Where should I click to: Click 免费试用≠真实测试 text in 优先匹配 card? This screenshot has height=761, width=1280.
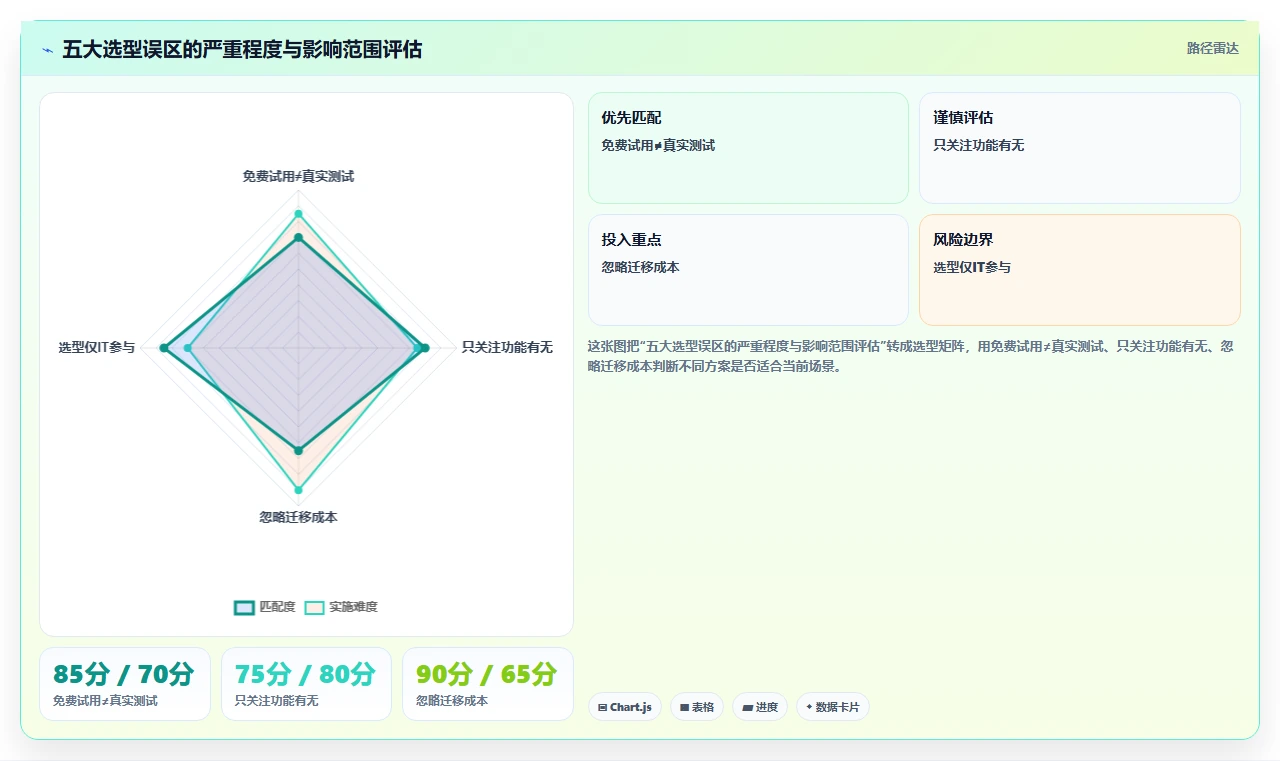[x=658, y=145]
